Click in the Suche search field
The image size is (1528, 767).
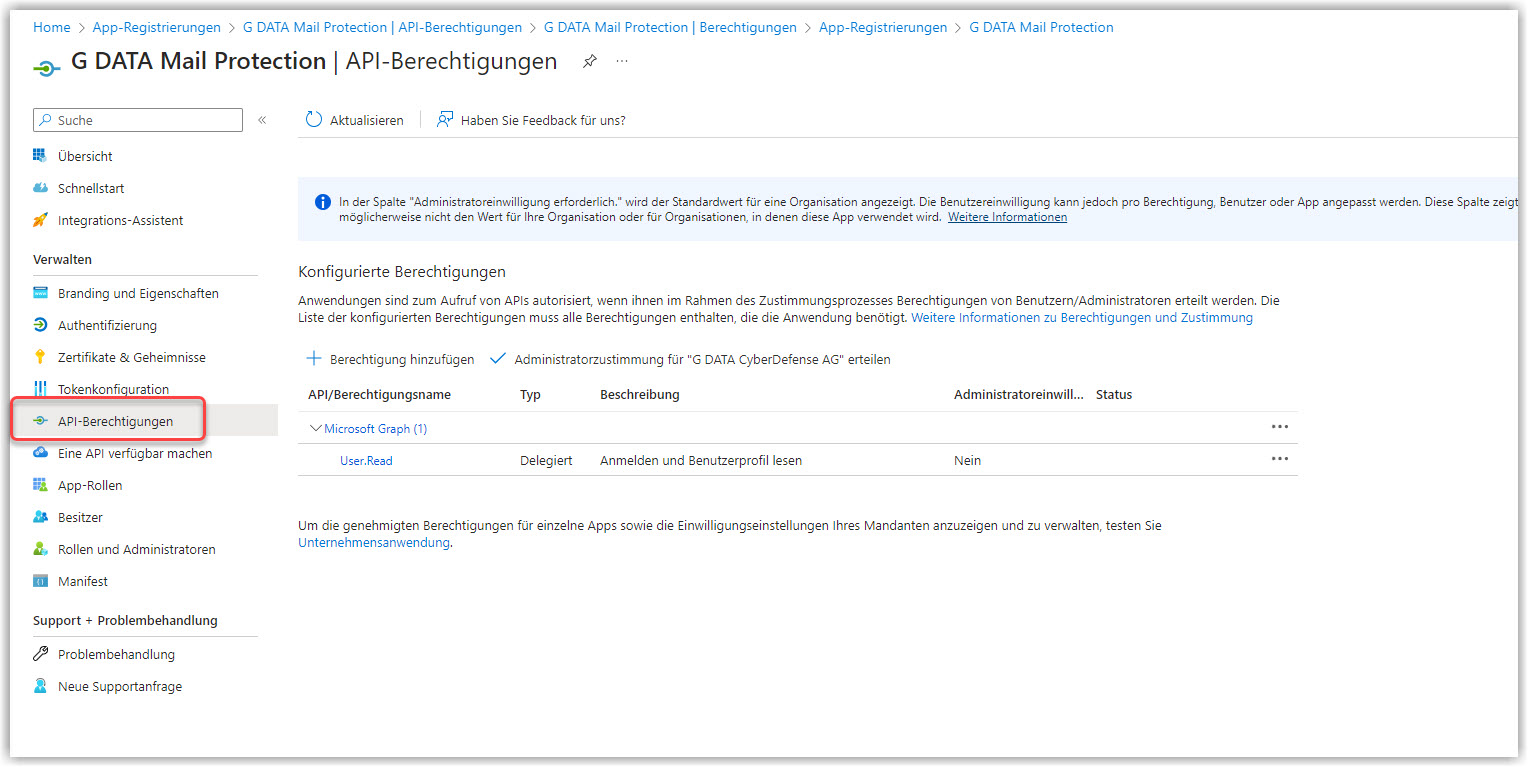click(x=138, y=120)
